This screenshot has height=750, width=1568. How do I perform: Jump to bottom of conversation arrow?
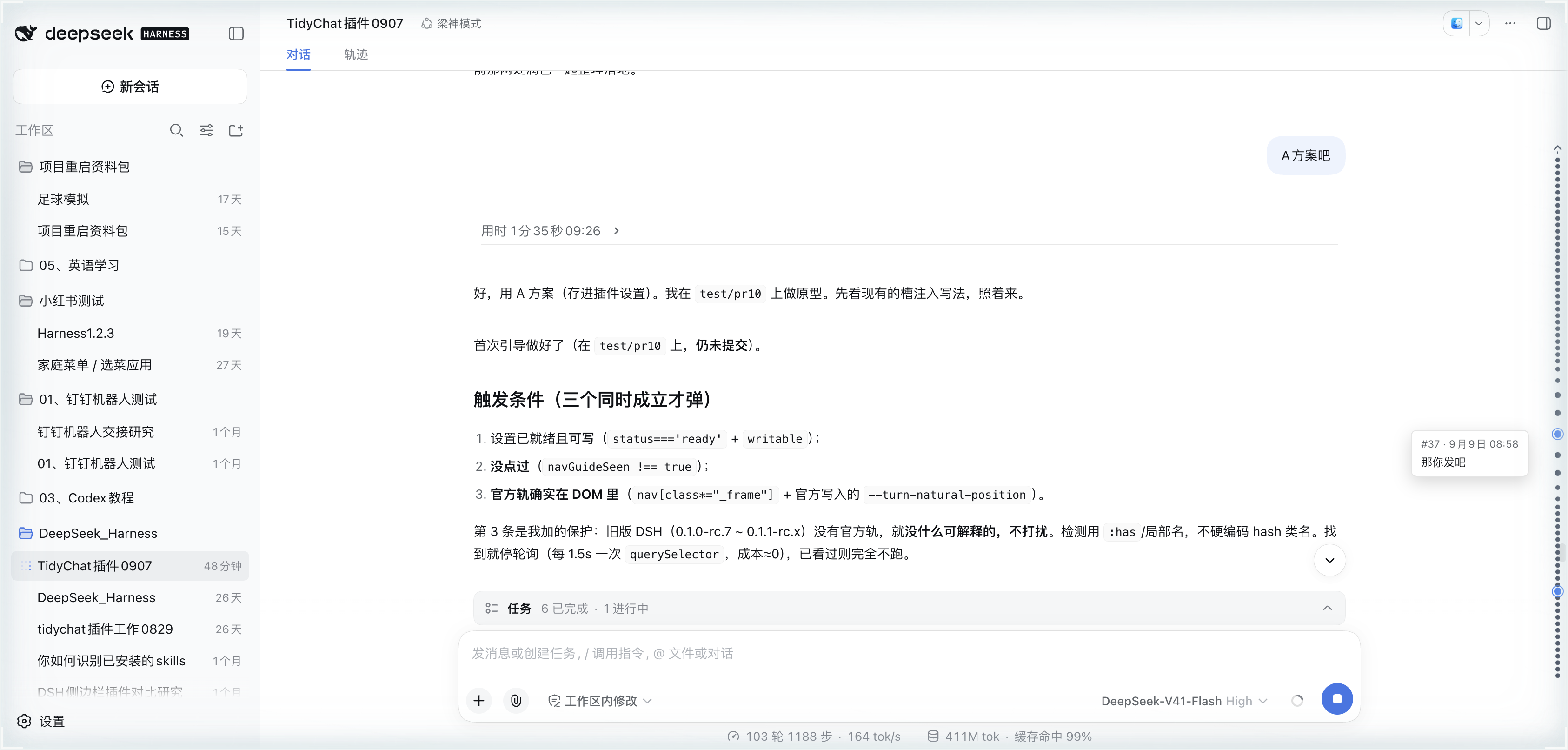click(x=1329, y=560)
